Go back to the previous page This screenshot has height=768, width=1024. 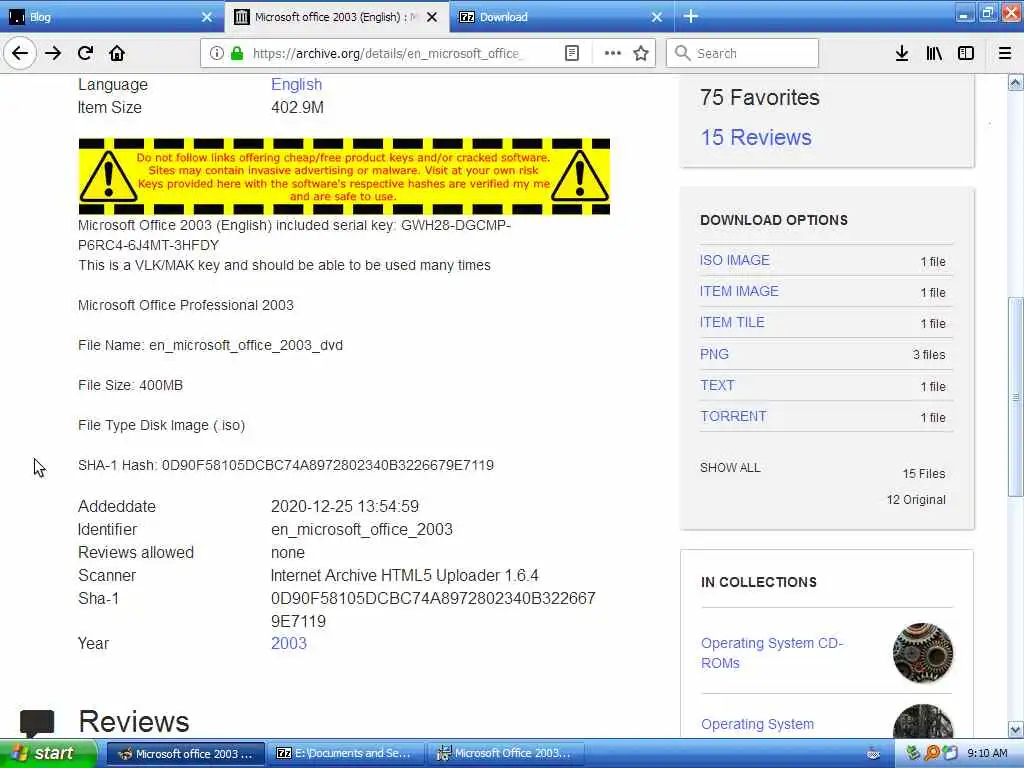[20, 53]
